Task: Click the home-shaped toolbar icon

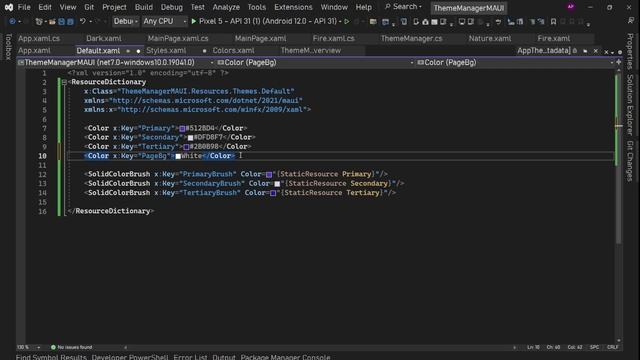Action: click(x=425, y=22)
